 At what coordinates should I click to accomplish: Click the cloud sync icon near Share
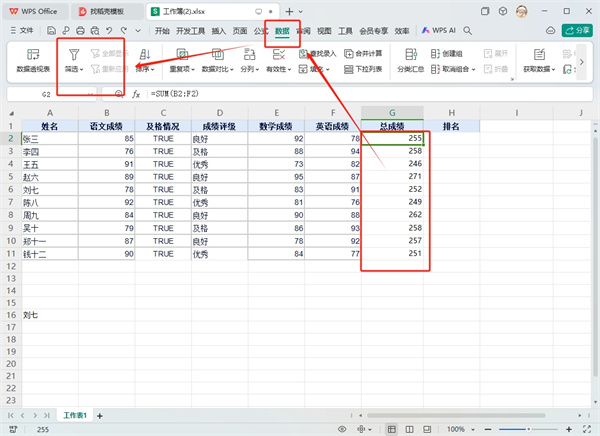point(550,31)
